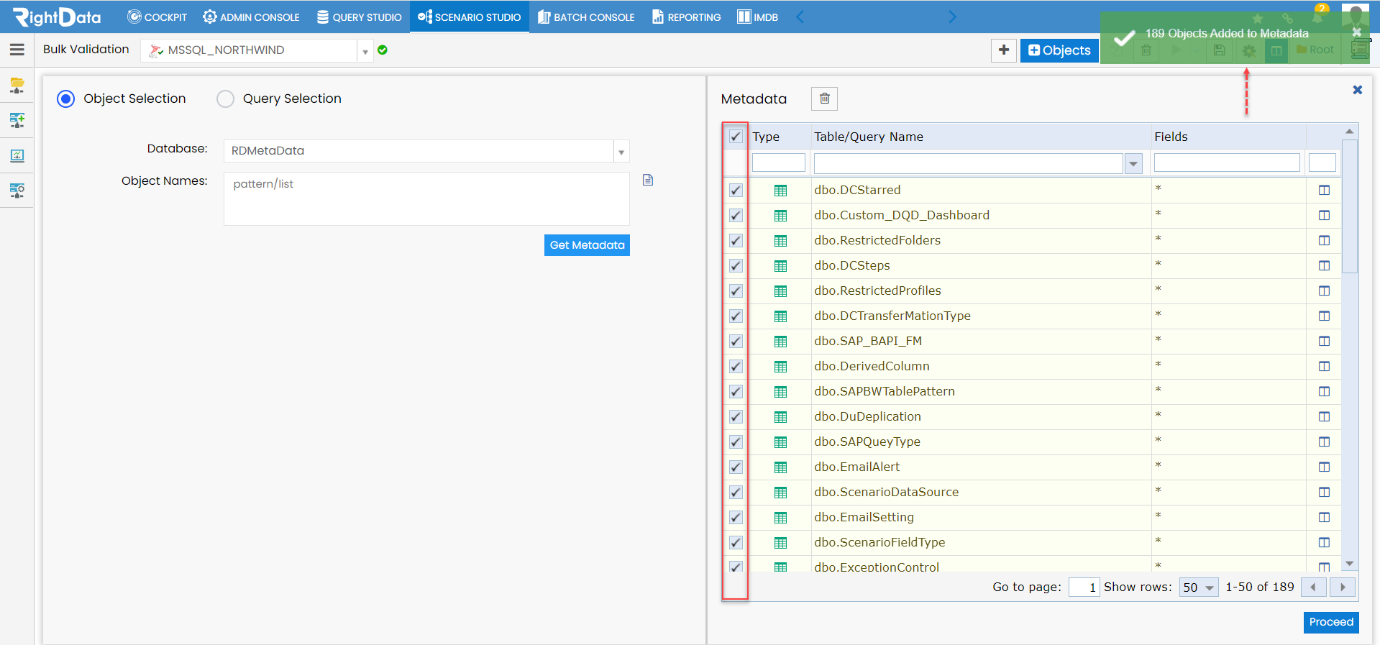Select the dbo.DCTransferMationType table name
Screen dimensions: 1380x645
(x=892, y=316)
